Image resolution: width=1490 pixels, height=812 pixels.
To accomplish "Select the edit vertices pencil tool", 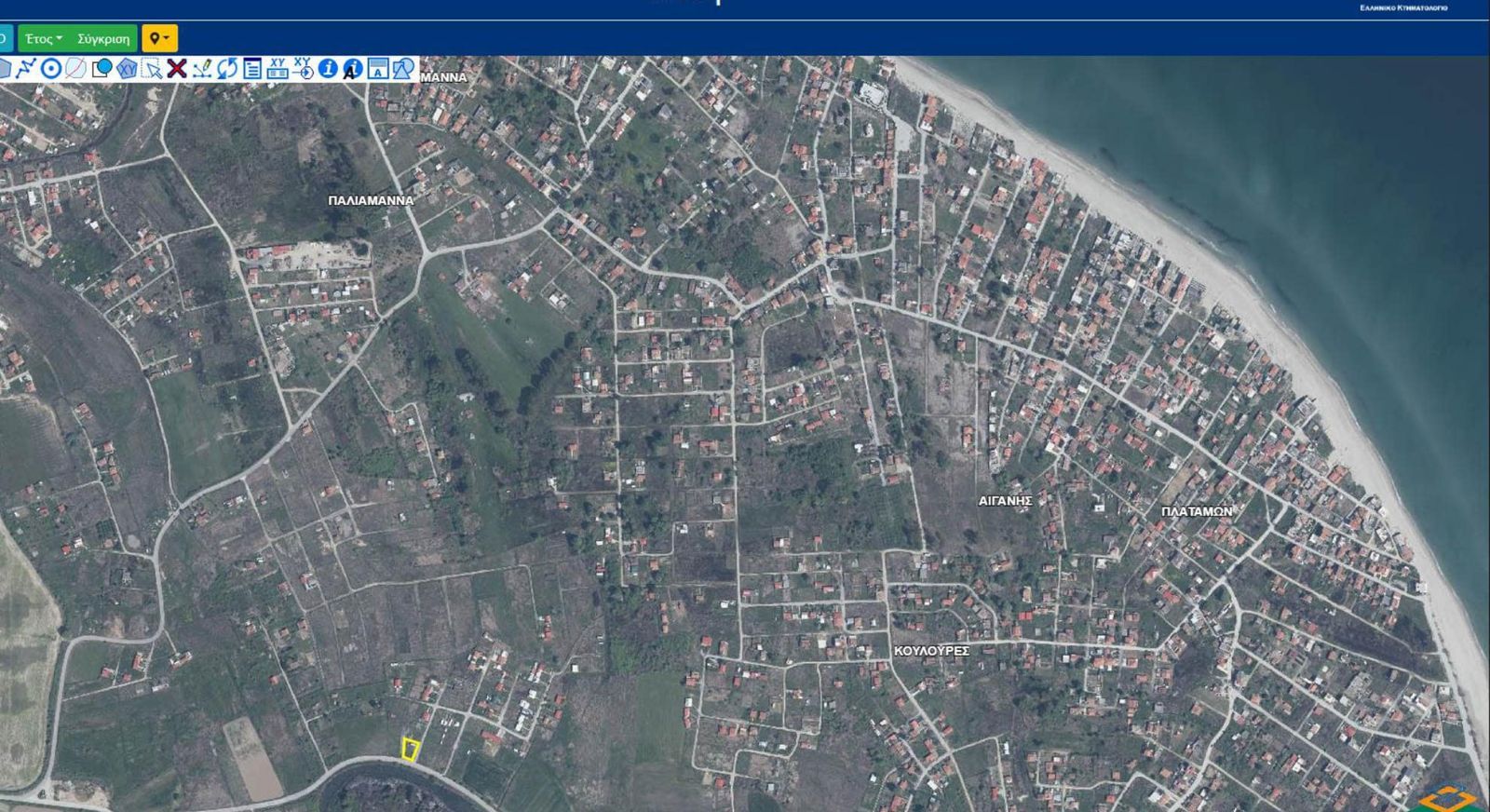I will [202, 68].
